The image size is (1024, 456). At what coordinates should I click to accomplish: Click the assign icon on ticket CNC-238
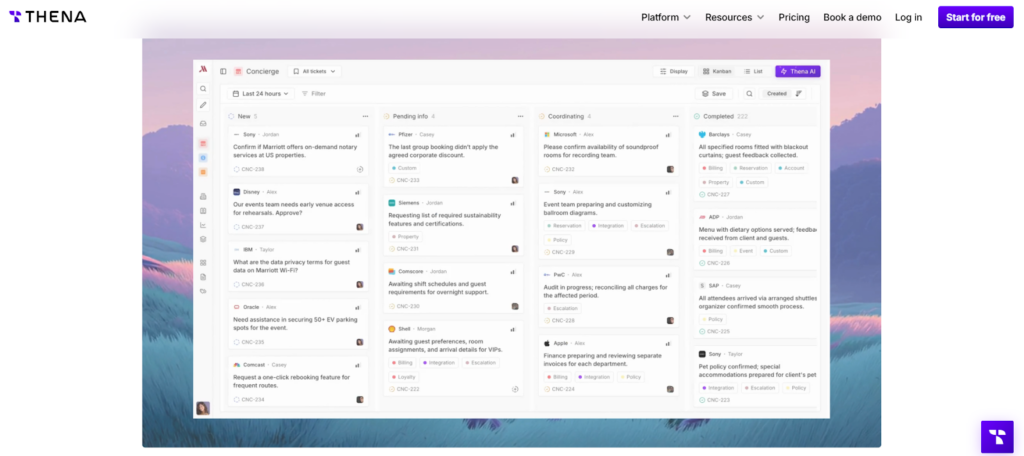[360, 169]
